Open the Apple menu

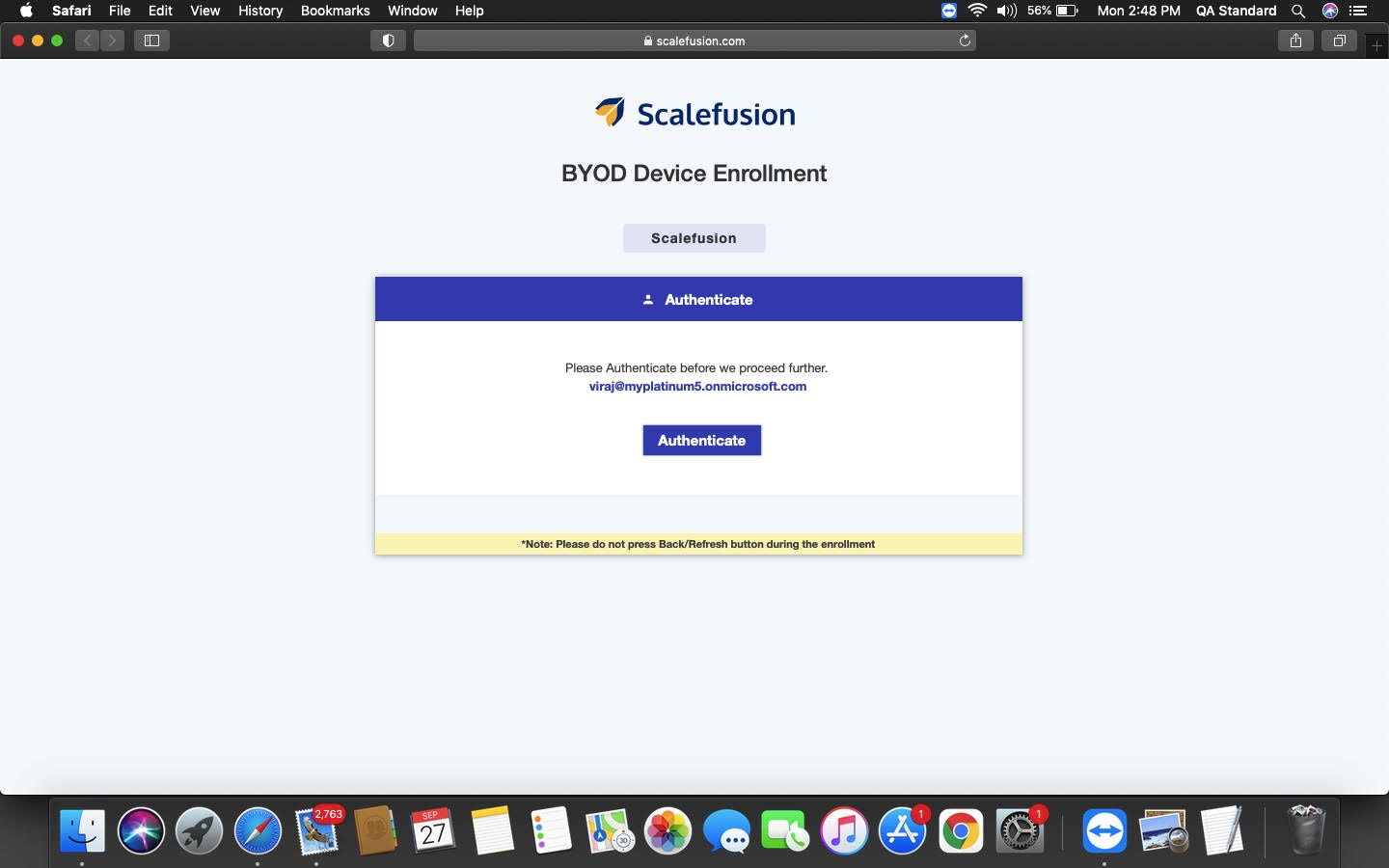[x=26, y=11]
